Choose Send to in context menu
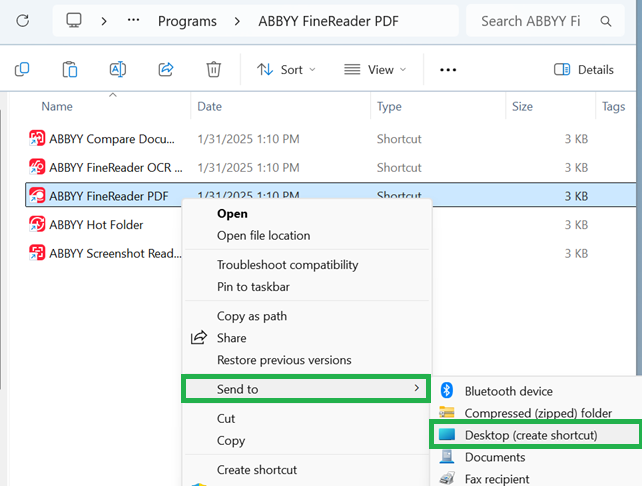642x486 pixels. (306, 389)
